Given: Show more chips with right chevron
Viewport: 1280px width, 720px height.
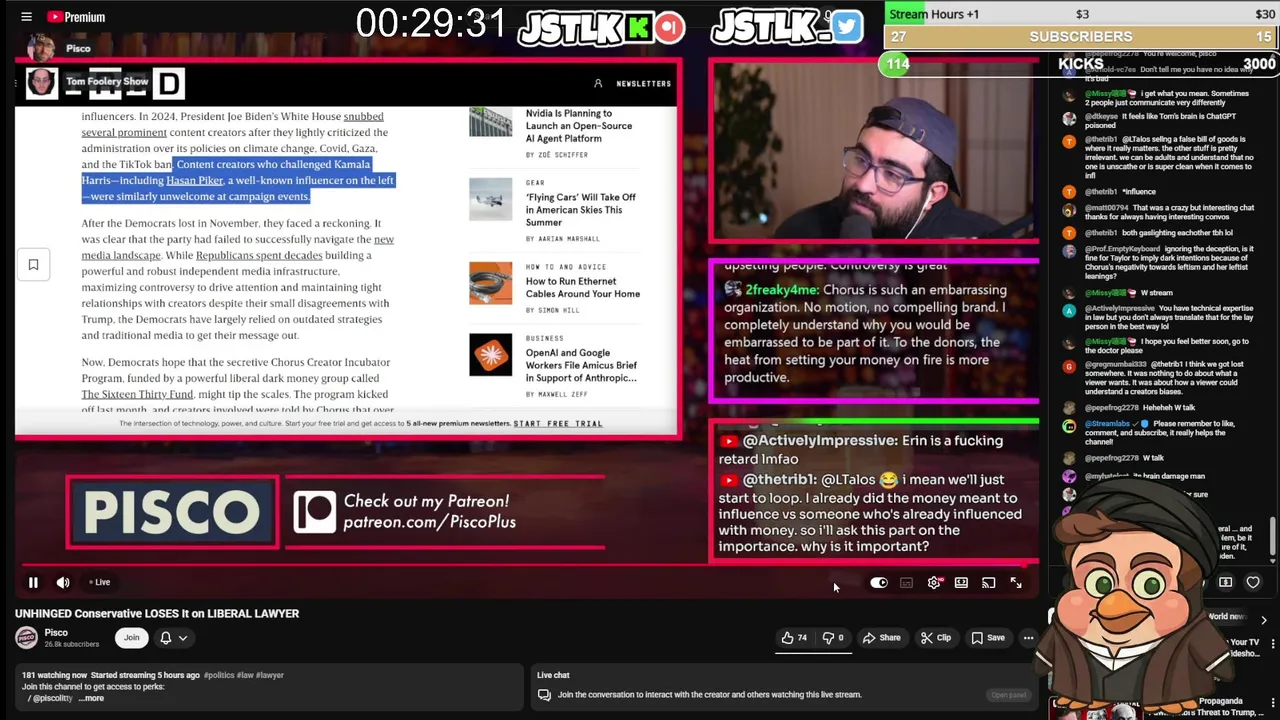Looking at the screenshot, I should pyautogui.click(x=1263, y=620).
